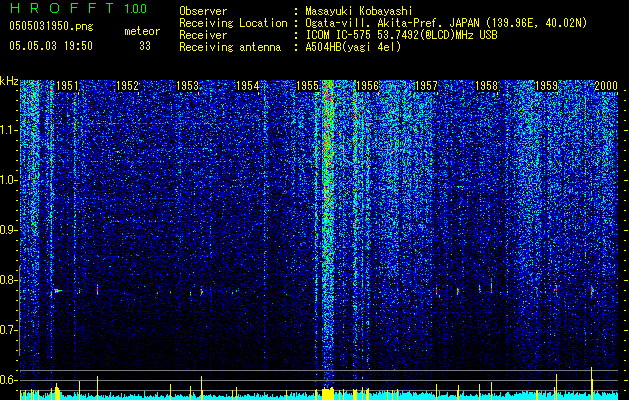629x400 pixels.
Task: Select the Ogata-vill. Akita-Pref. JAPAN location text
Action: click(x=446, y=23)
